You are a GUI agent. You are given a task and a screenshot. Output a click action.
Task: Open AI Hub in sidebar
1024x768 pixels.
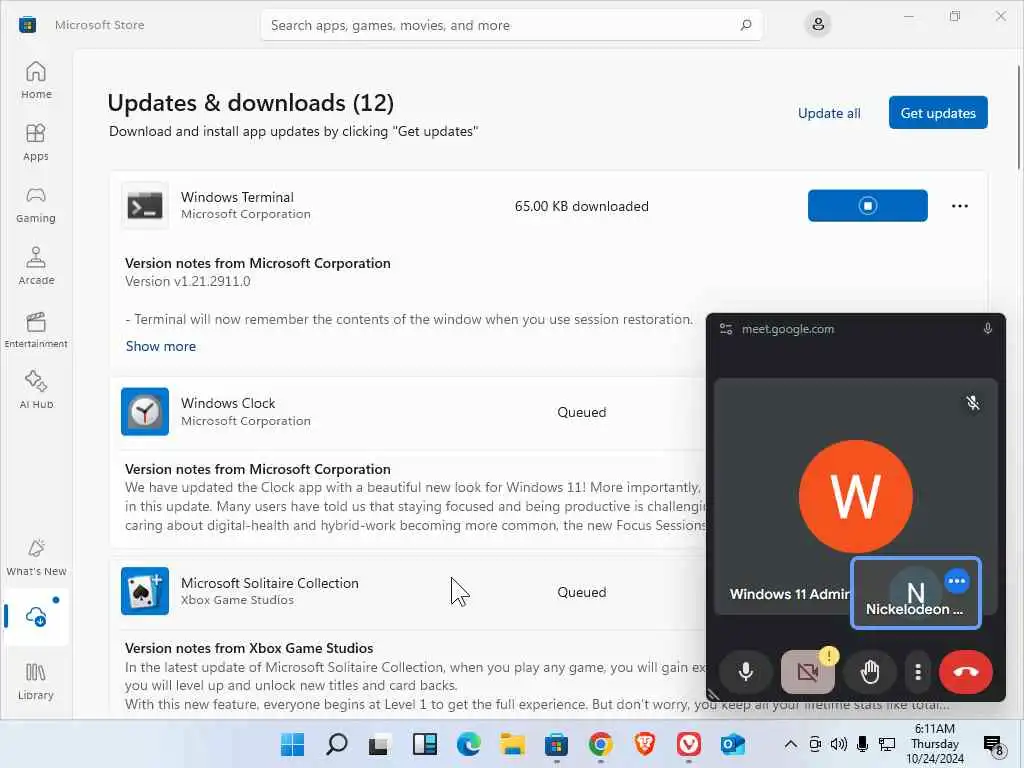tap(36, 390)
